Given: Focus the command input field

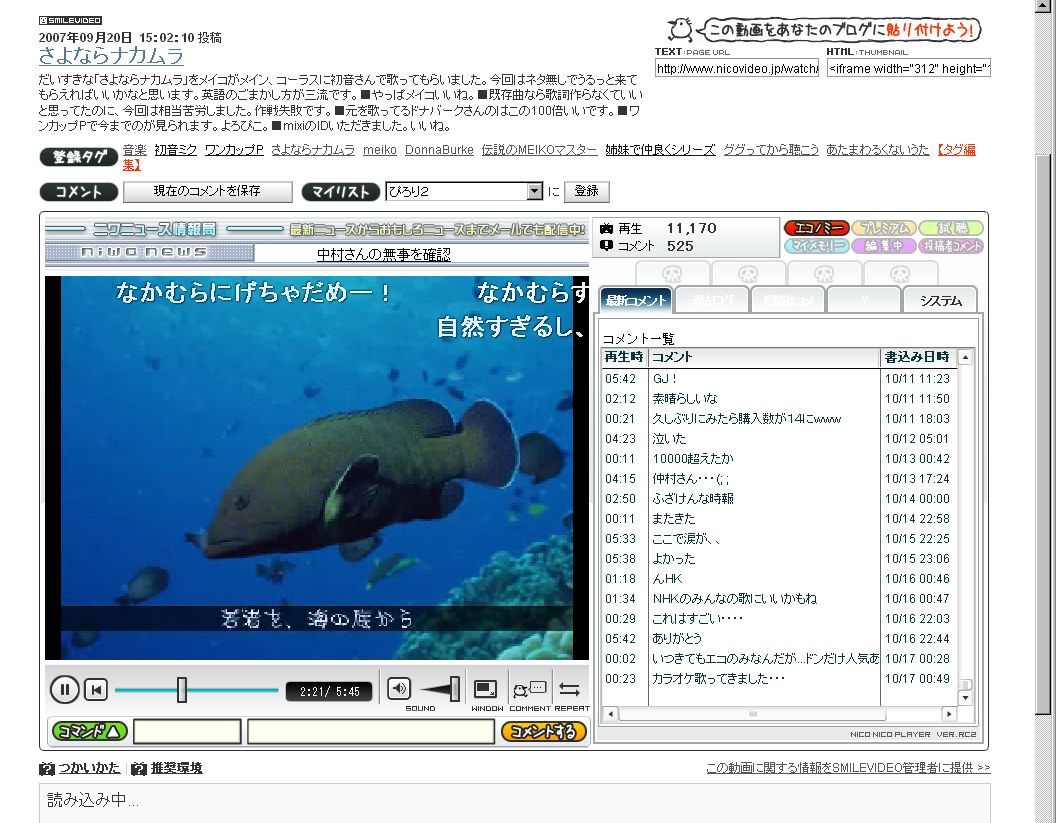Looking at the screenshot, I should 187,731.
